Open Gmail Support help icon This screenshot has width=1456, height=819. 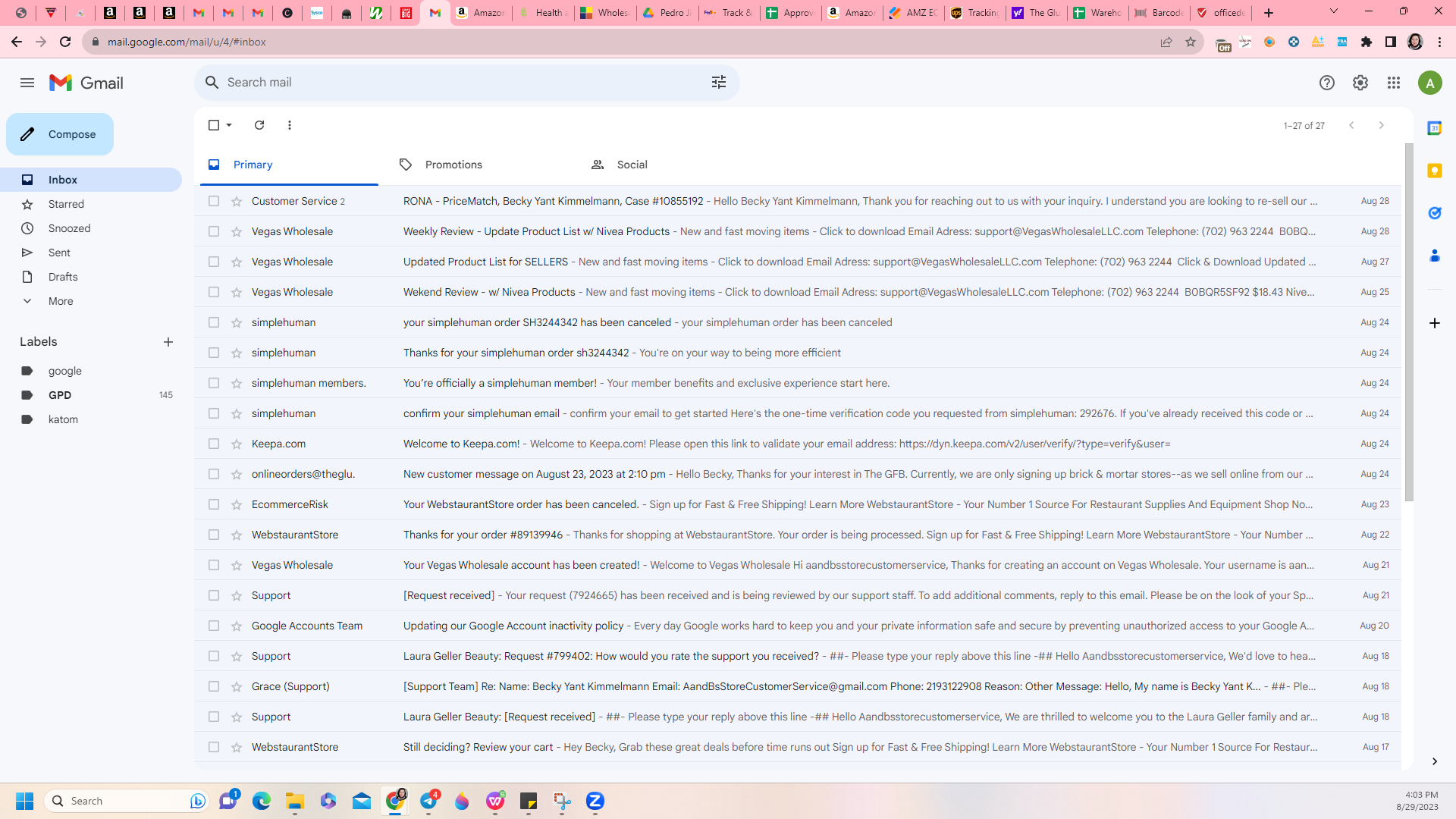(x=1326, y=83)
